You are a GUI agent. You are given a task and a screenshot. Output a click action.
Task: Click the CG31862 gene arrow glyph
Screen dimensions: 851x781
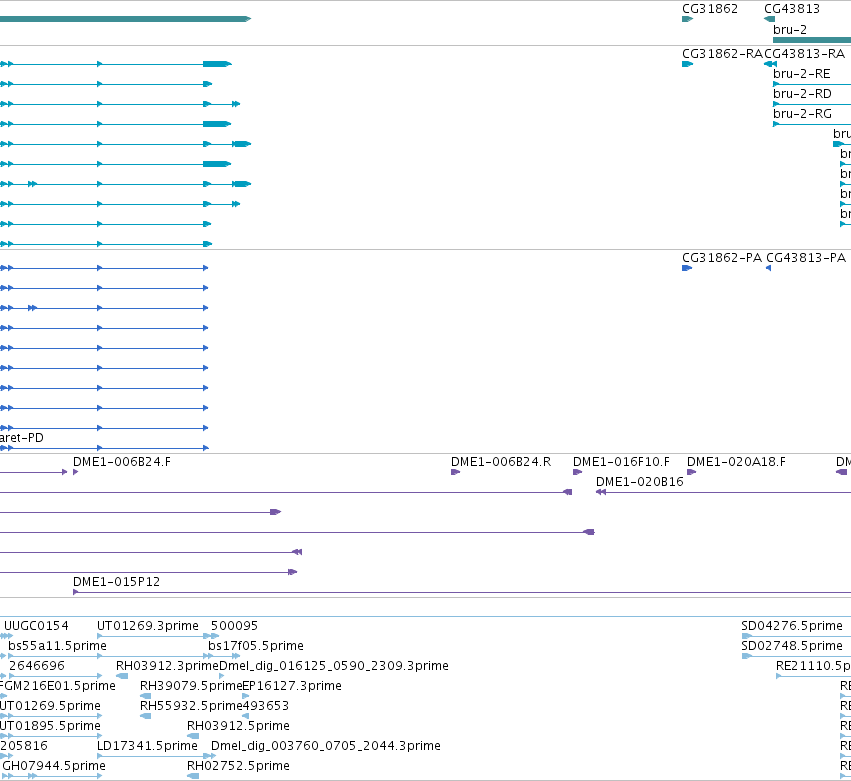[688, 19]
